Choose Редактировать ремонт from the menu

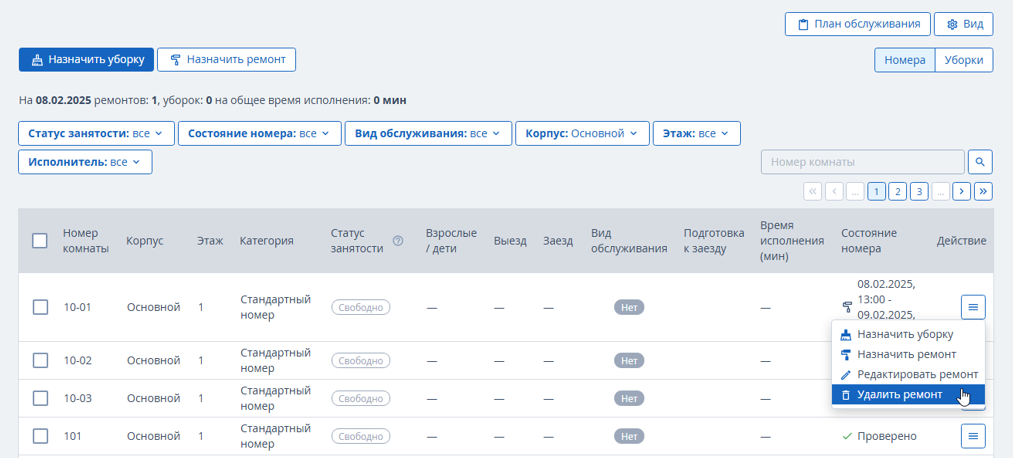908,375
